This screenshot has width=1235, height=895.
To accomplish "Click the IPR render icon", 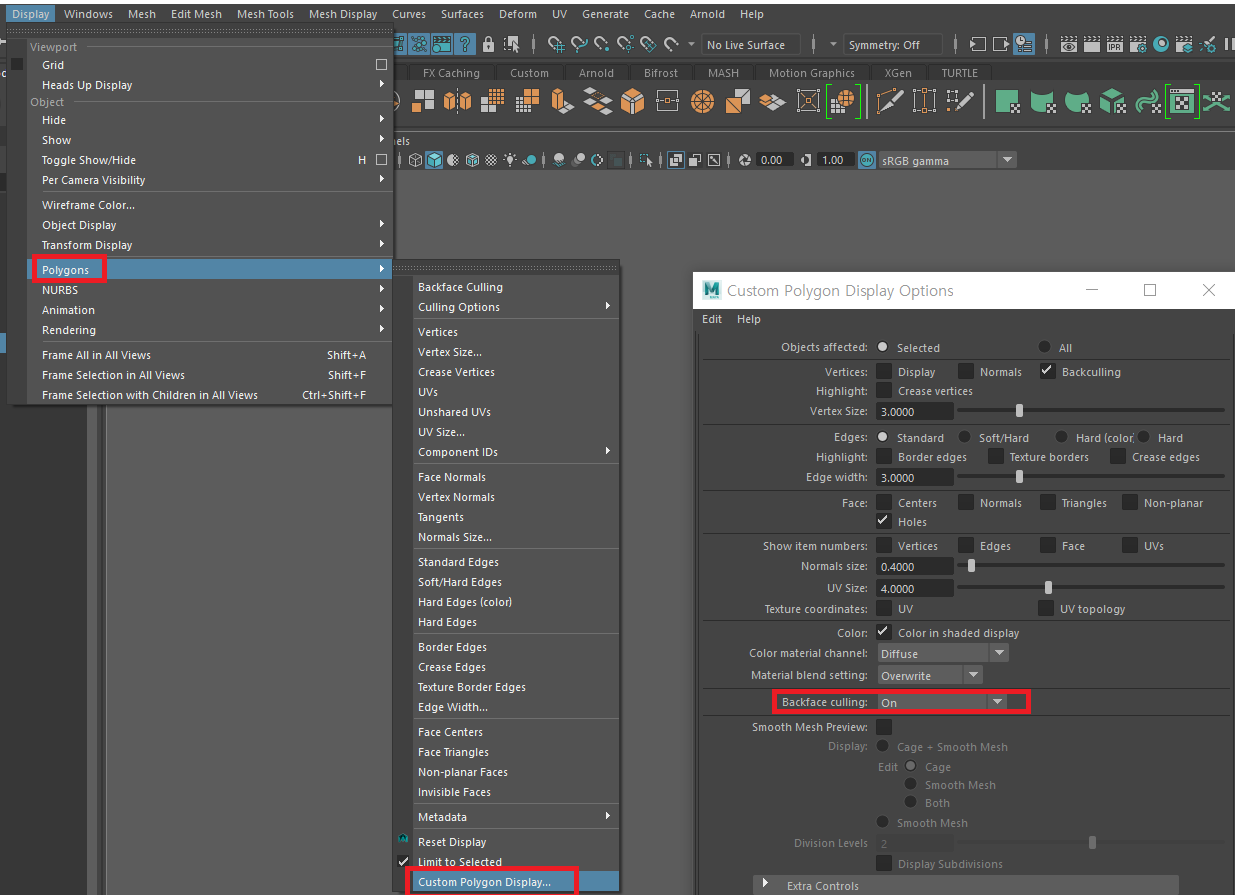I will pyautogui.click(x=1114, y=45).
